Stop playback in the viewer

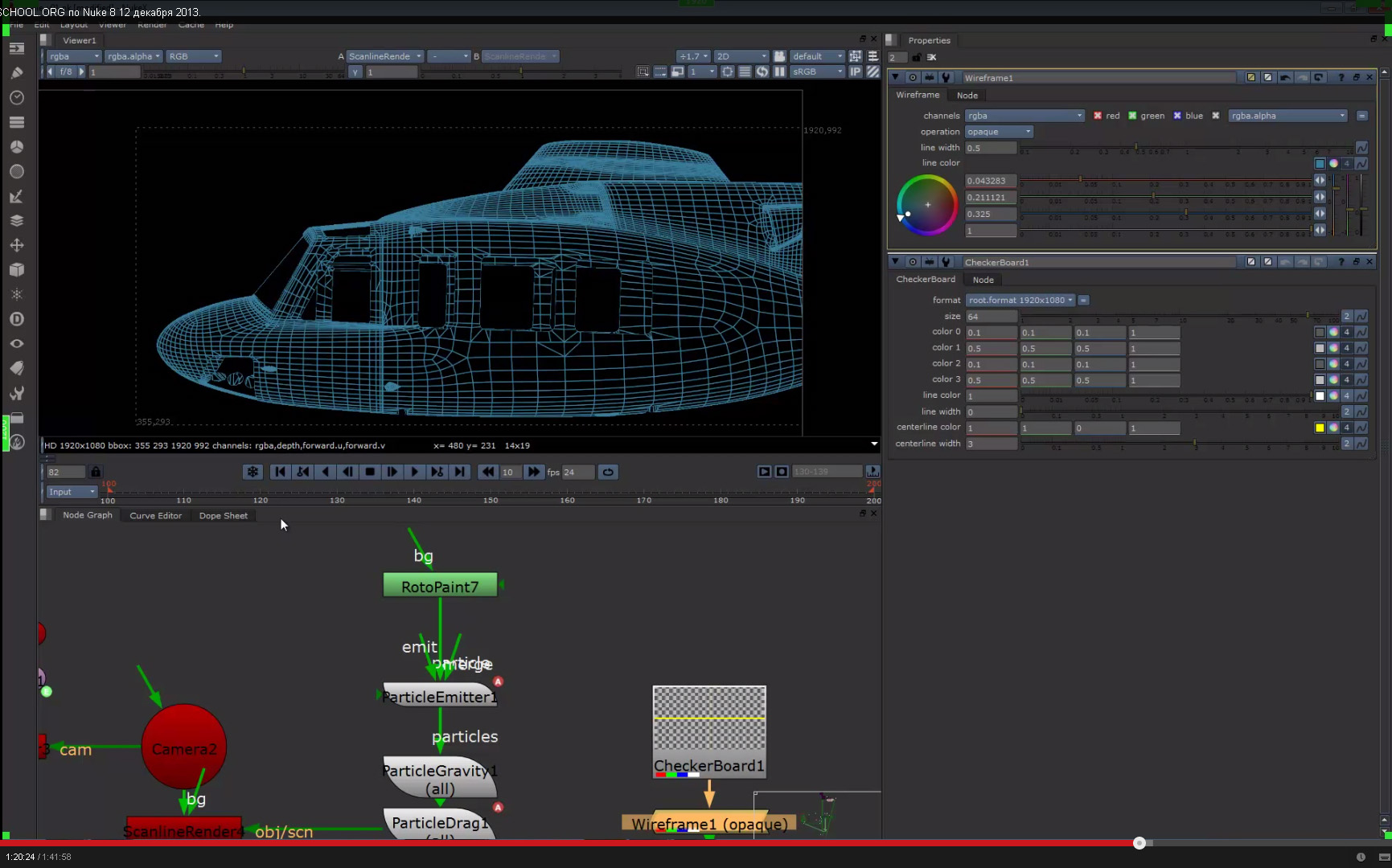[370, 472]
